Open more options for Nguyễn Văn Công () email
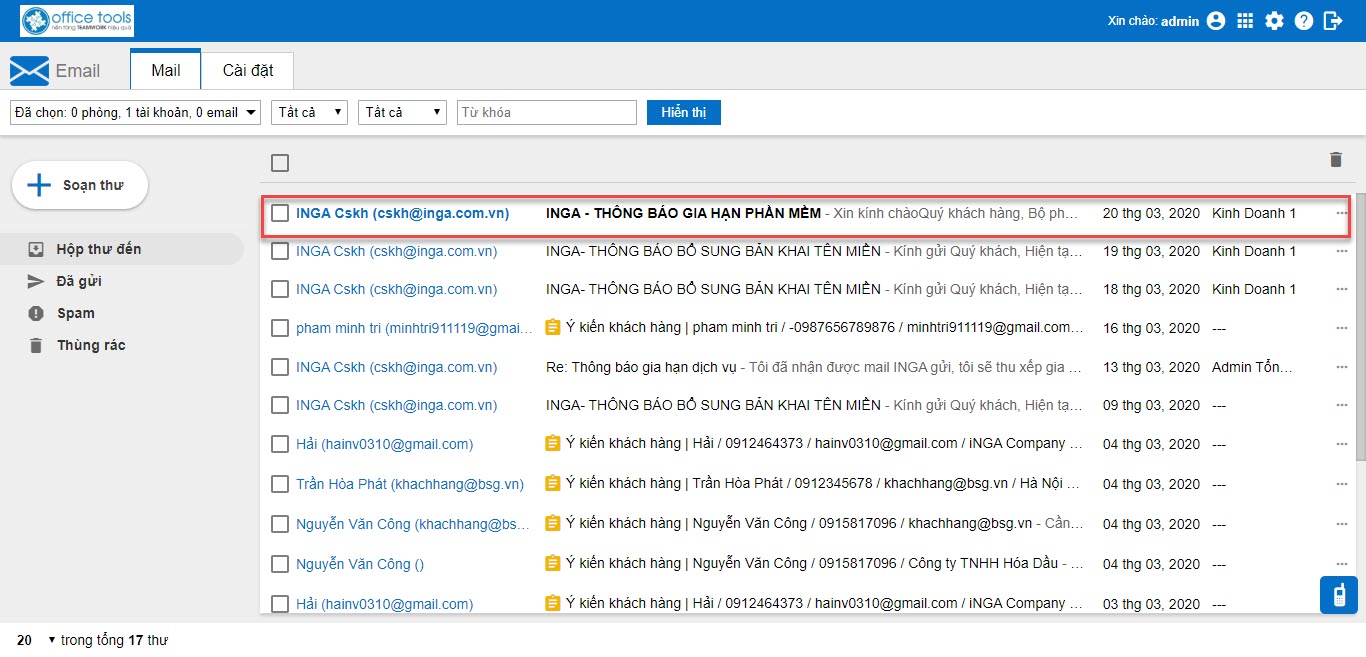Image resolution: width=1366 pixels, height=657 pixels. (1341, 564)
